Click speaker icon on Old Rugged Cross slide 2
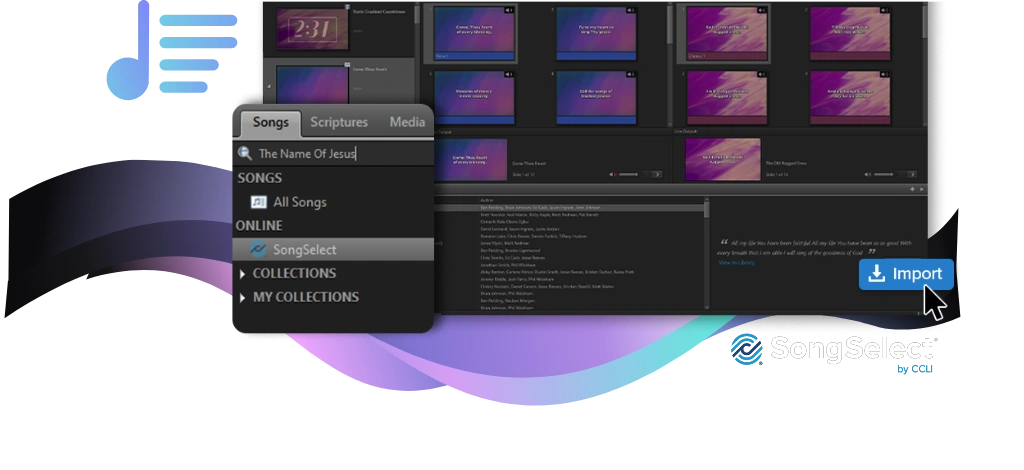Image resolution: width=1024 pixels, height=470 pixels. (885, 10)
